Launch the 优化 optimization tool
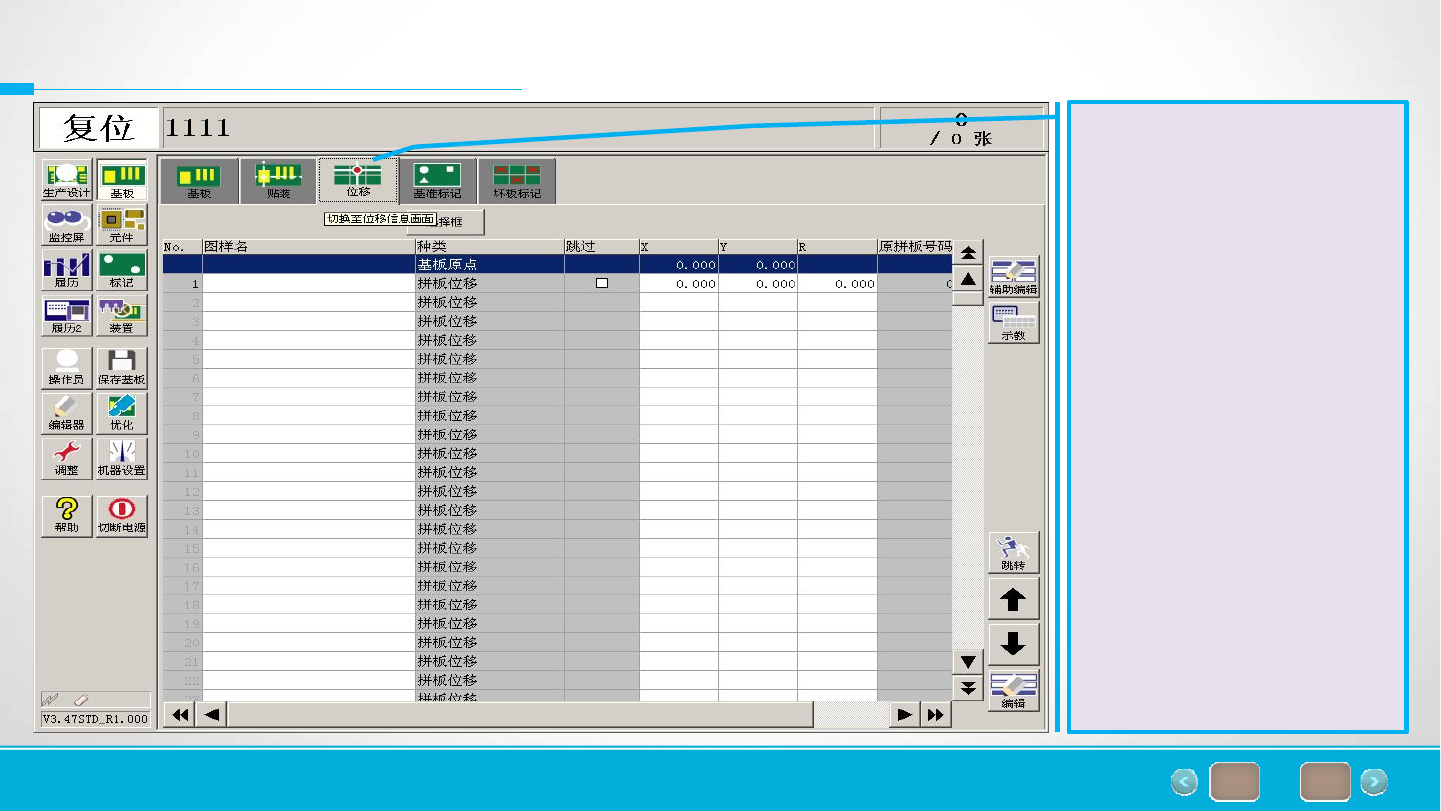1441x811 pixels. pos(122,413)
